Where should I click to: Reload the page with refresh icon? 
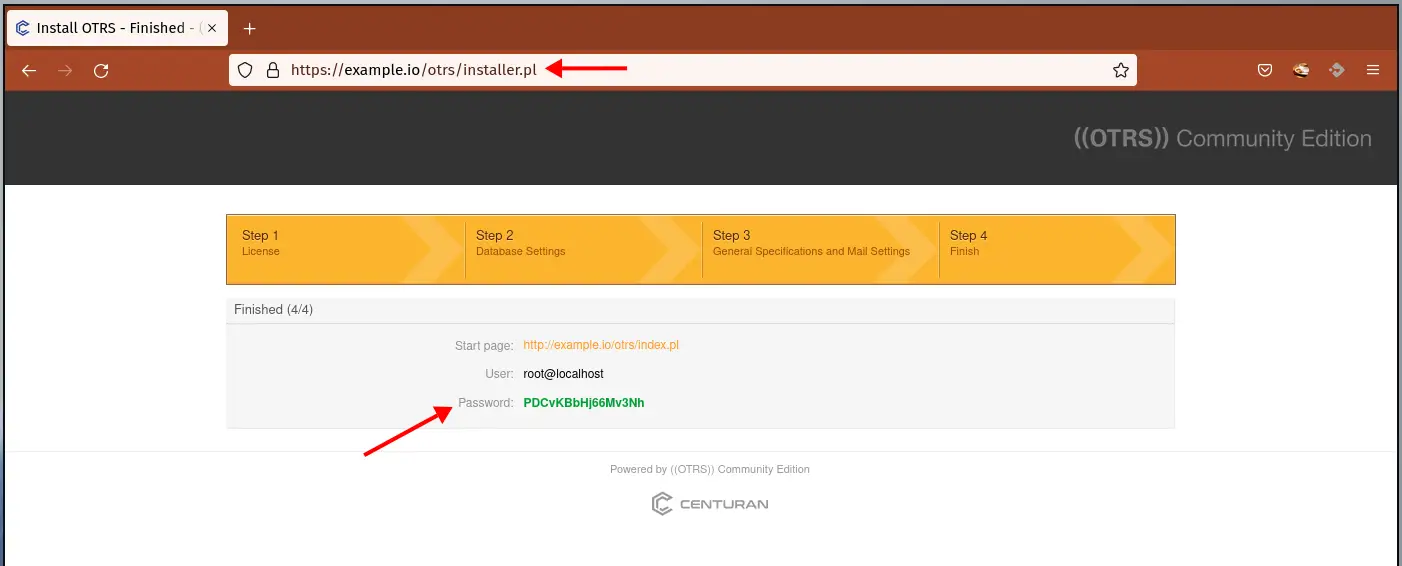click(101, 71)
